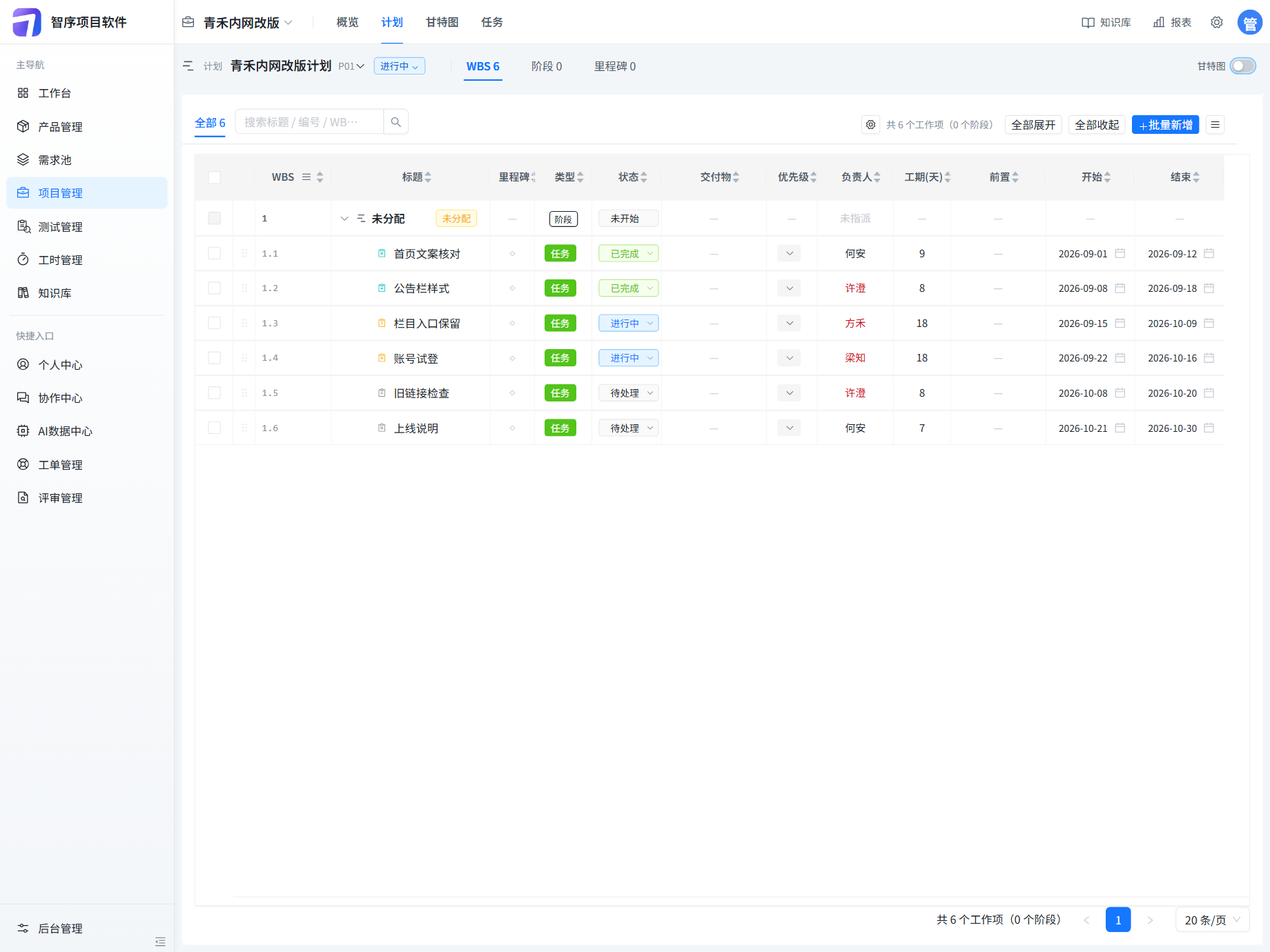
Task: Sort by 开始 column header
Action: (x=1096, y=177)
